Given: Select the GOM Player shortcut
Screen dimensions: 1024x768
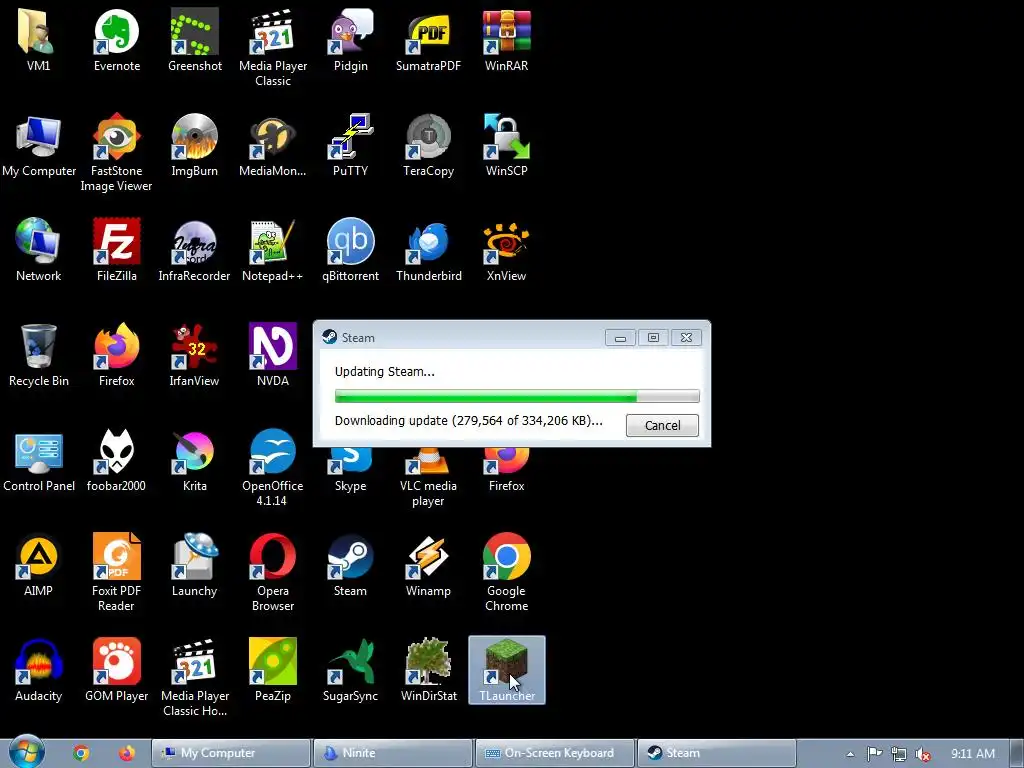Looking at the screenshot, I should [116, 671].
